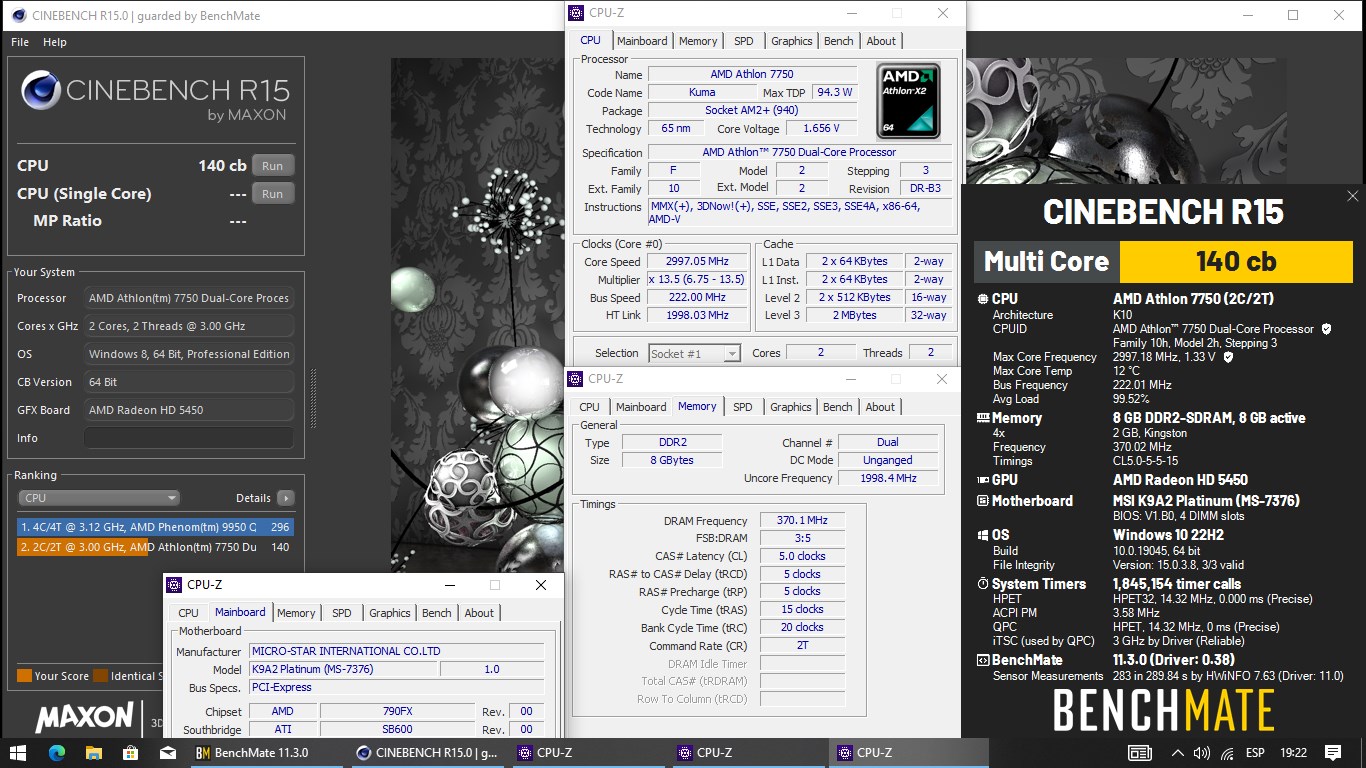Click the MAXON logo at bottom left
Screen dimensions: 1366x768
click(84, 717)
